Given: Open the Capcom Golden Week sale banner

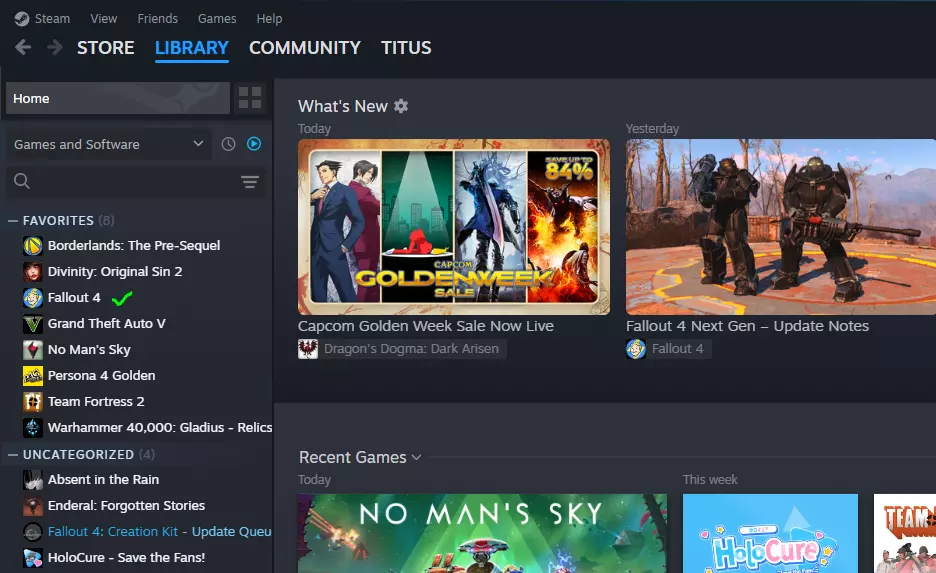Looking at the screenshot, I should pos(454,227).
